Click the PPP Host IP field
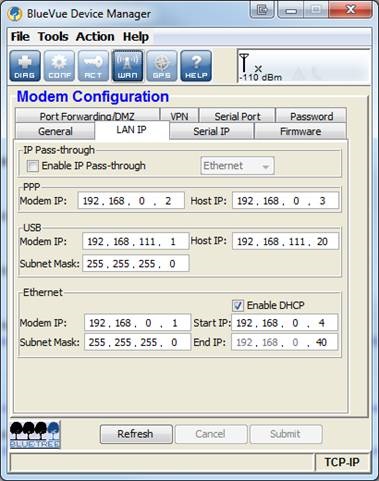 (285, 201)
